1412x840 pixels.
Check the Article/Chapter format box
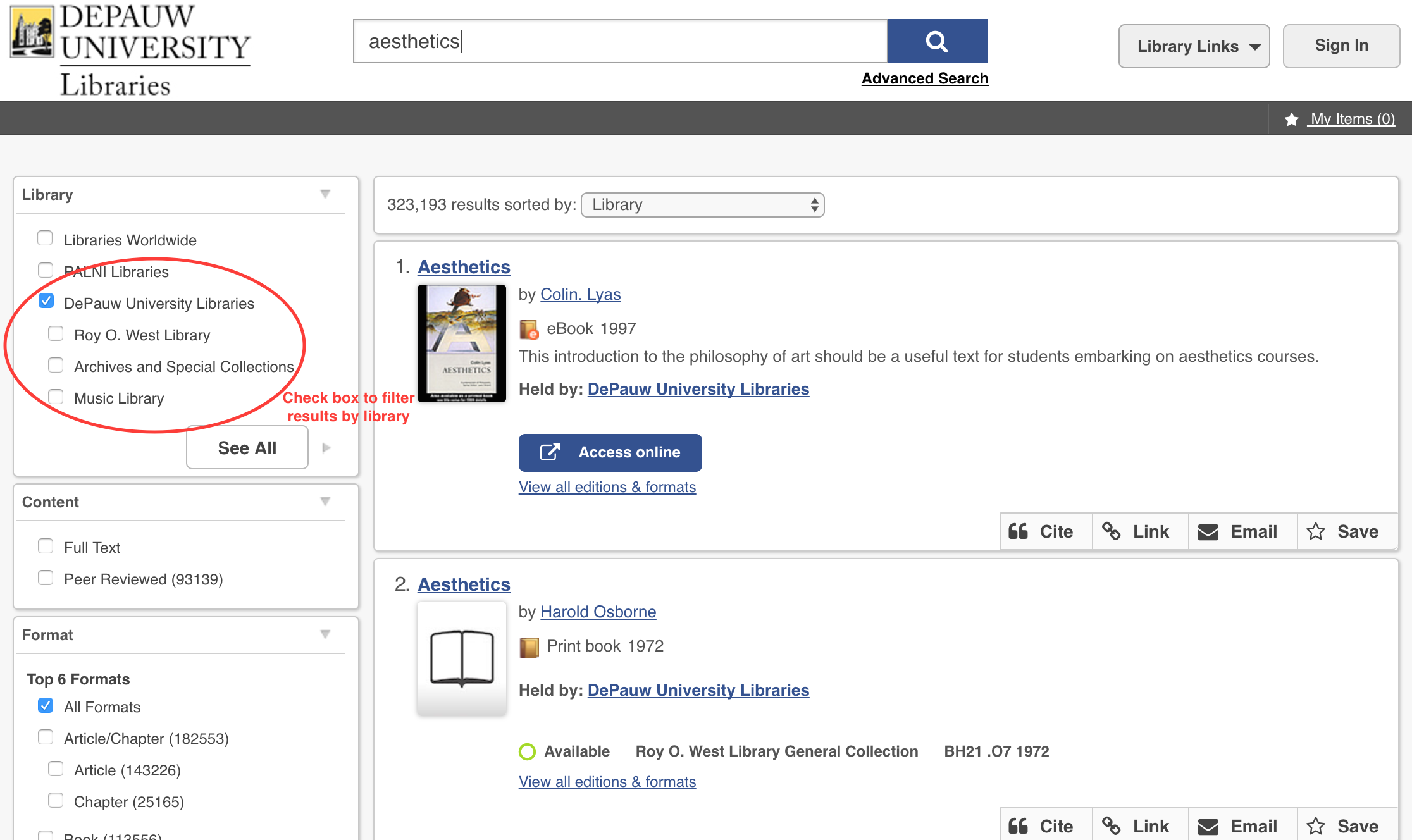pos(46,737)
